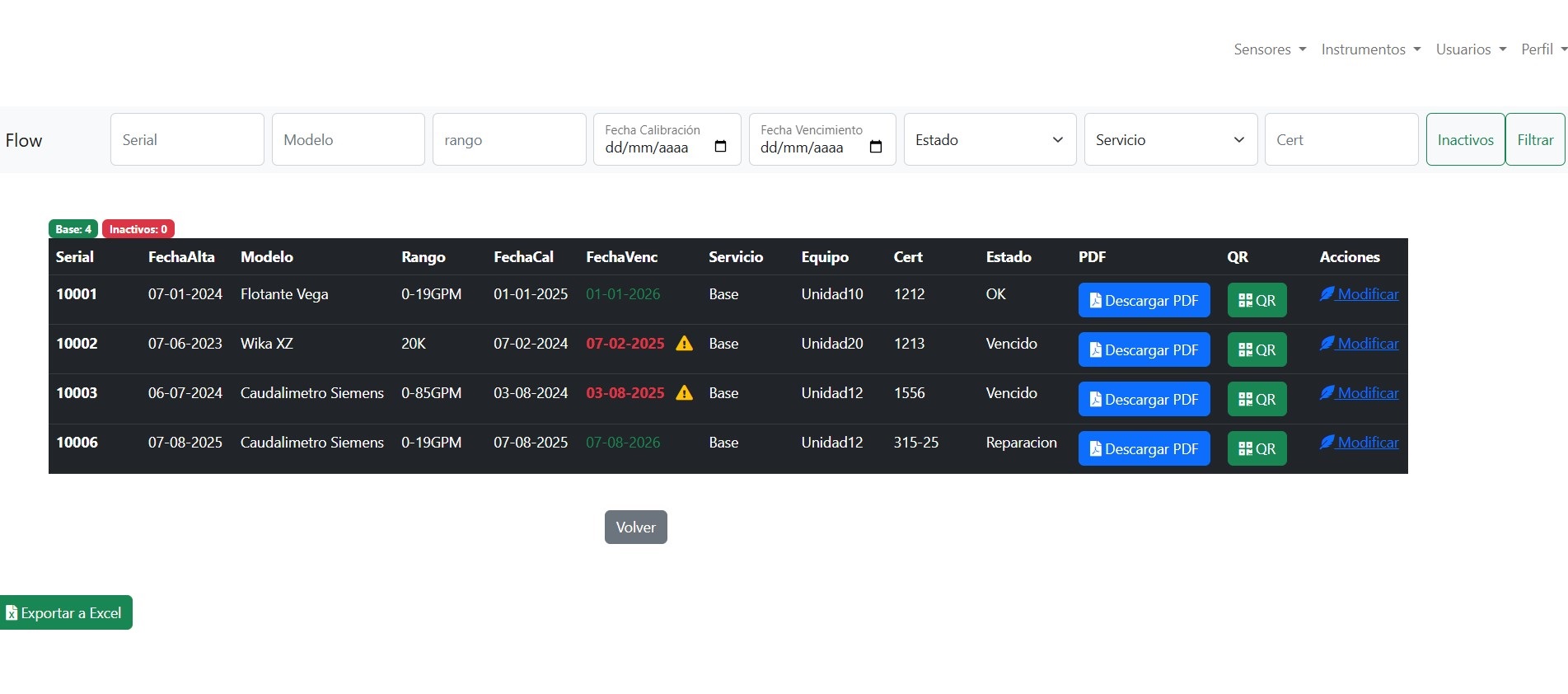Click expired date 07-02-2025

coord(625,344)
